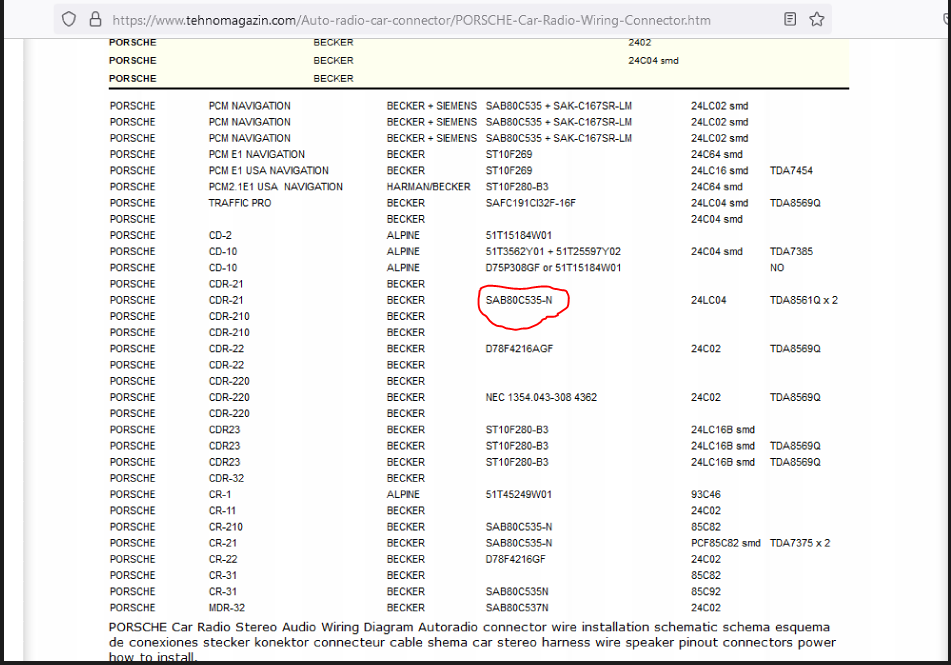
Task: Select the '2402' cell in yellow section
Action: [x=640, y=42]
